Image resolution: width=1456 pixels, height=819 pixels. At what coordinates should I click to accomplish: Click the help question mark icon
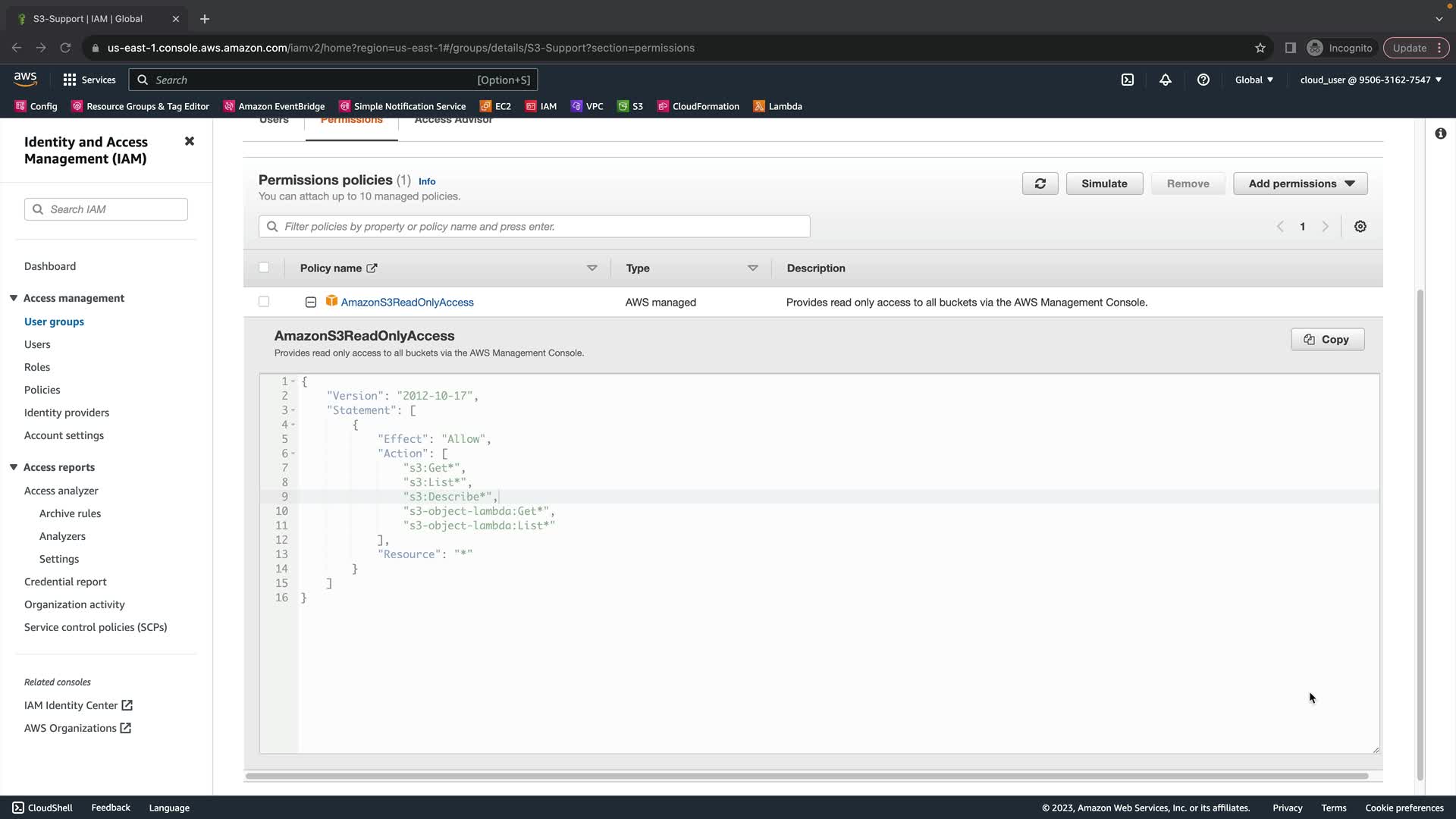(1203, 80)
